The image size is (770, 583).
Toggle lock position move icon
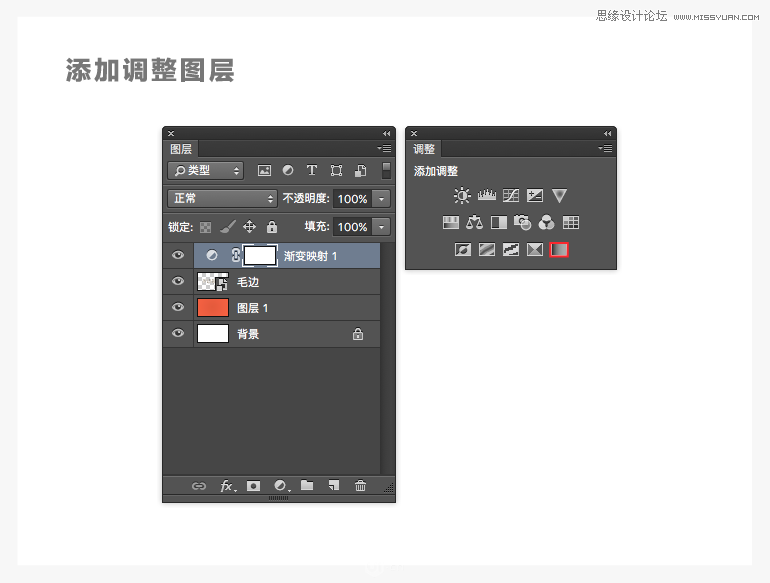[249, 226]
